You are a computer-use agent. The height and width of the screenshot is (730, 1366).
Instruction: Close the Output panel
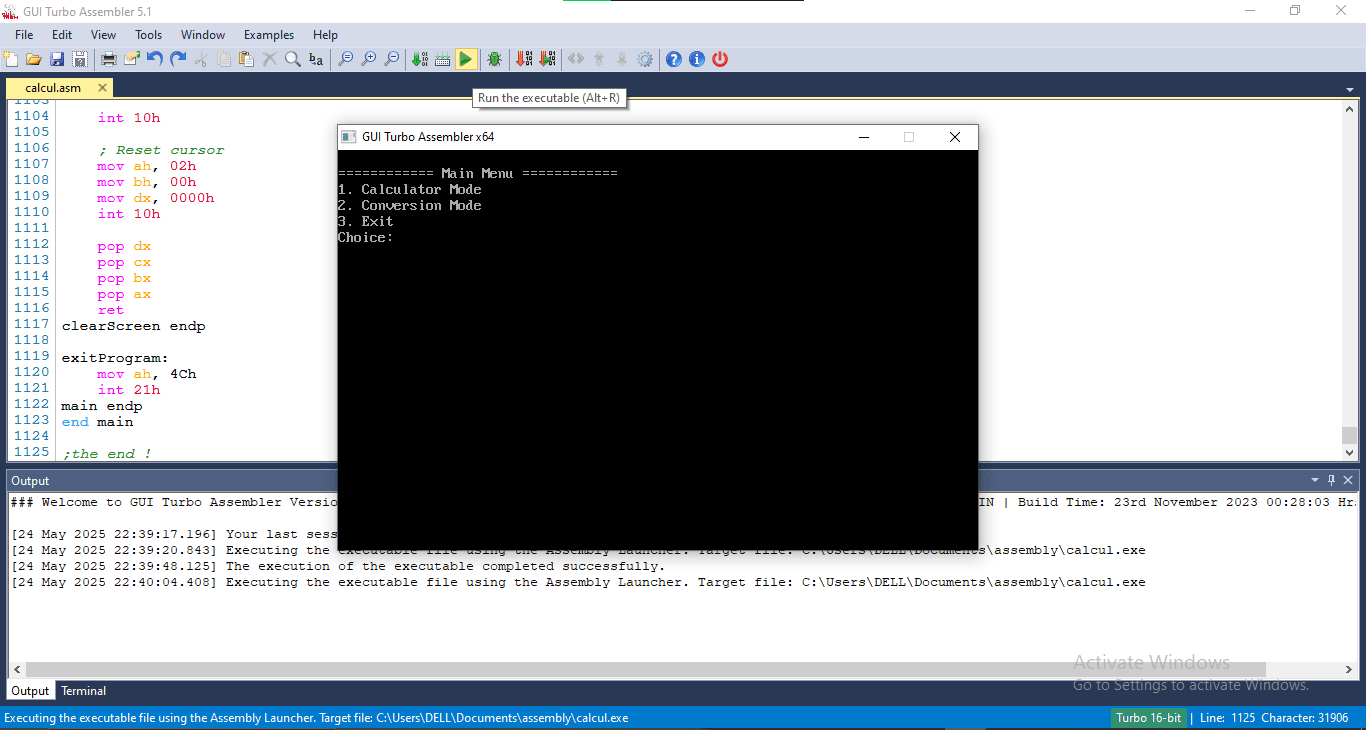point(1348,480)
